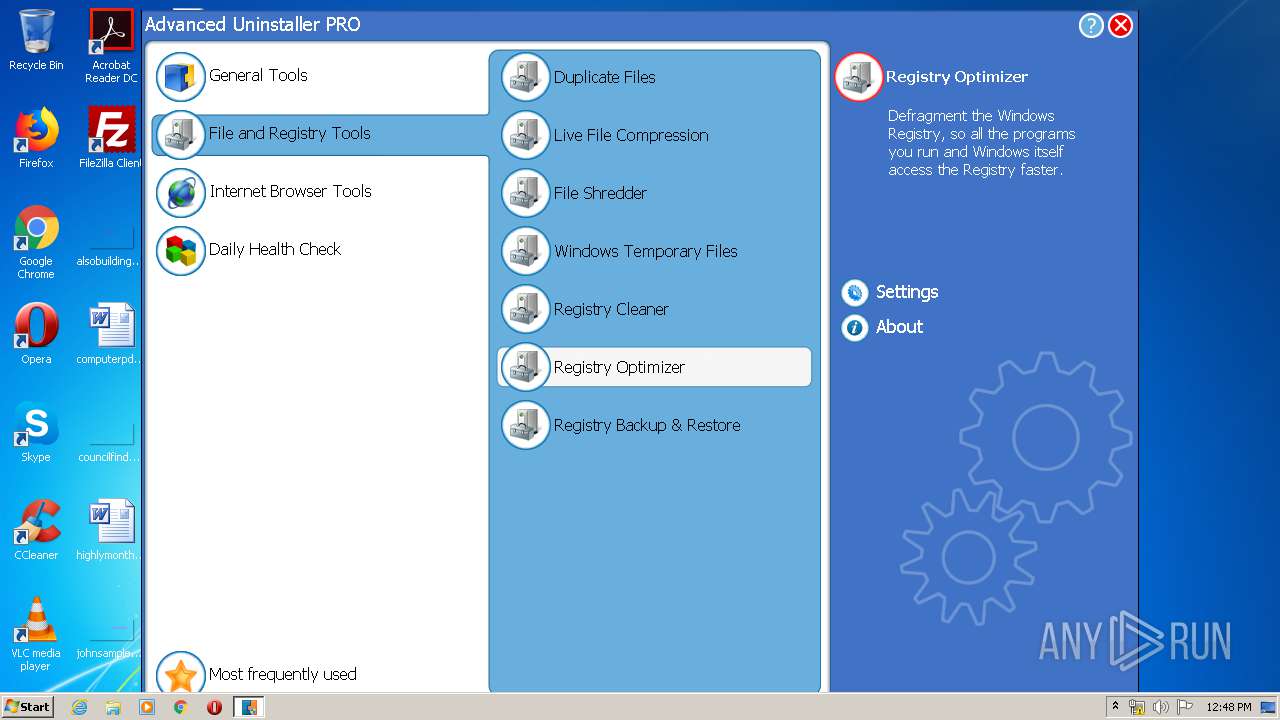The image size is (1280, 720).
Task: Open media player taskbar icon
Action: click(147, 707)
